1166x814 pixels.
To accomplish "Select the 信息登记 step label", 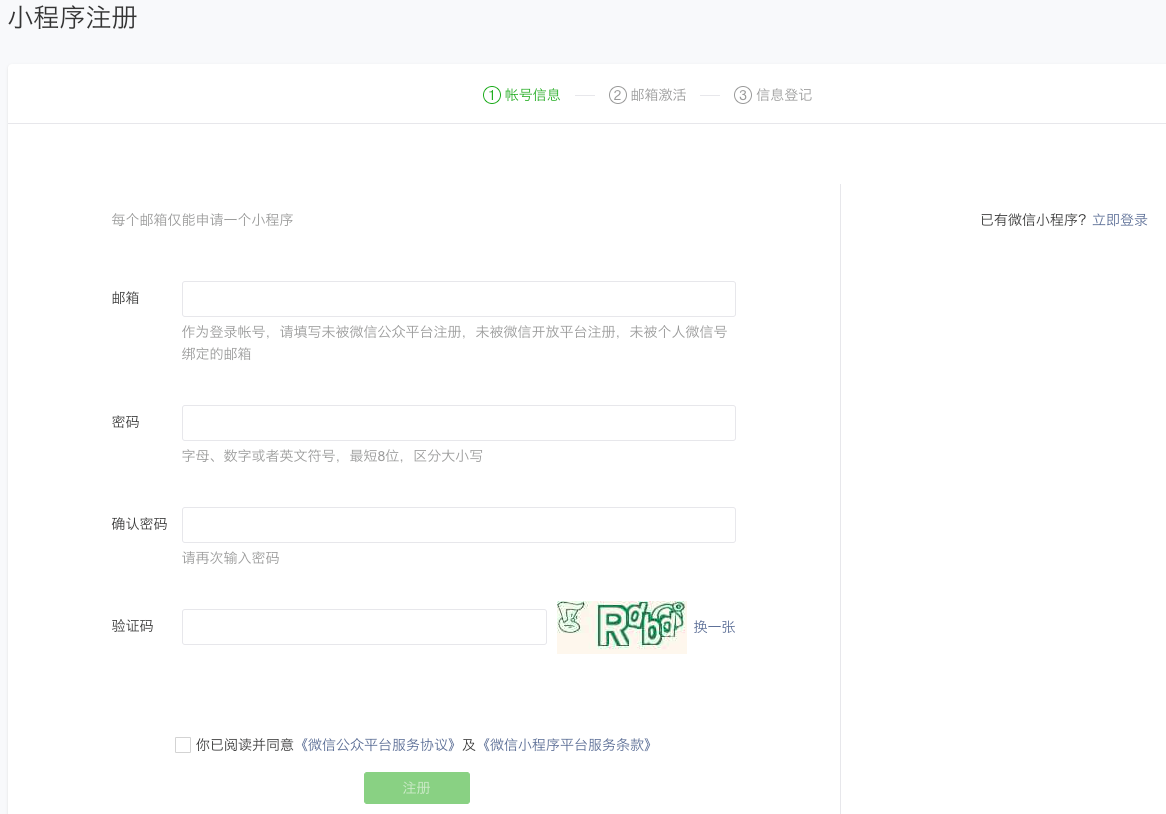I will (x=783, y=95).
